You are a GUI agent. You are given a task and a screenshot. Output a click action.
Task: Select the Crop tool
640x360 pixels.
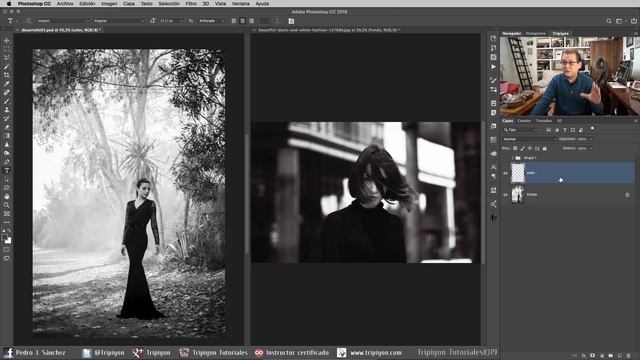click(x=7, y=75)
